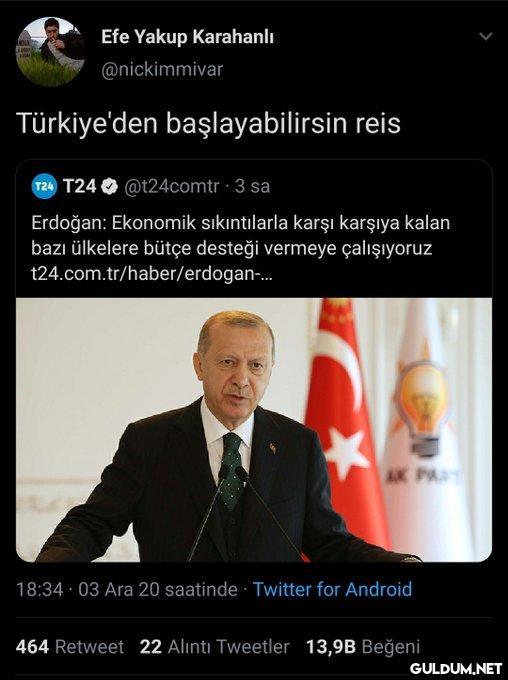
Task: Click the T24 account name
Action: [79, 186]
